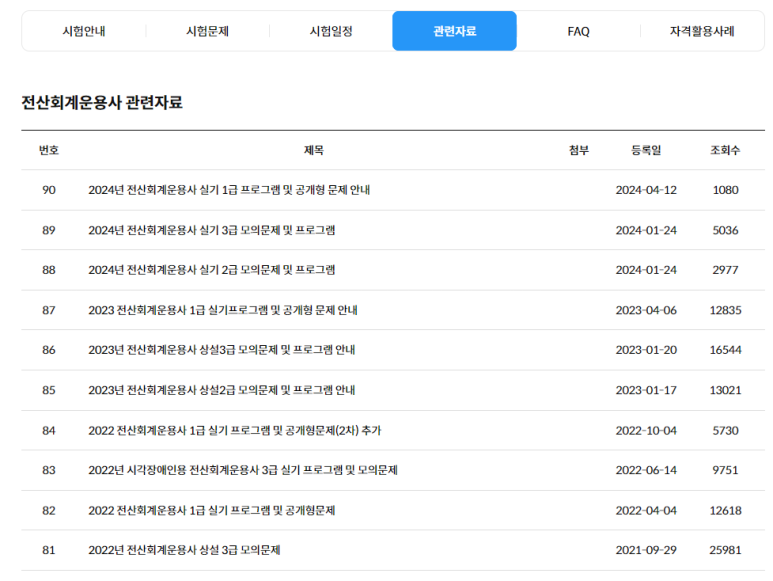Switch to the 자격활용사례 tab
The height and width of the screenshot is (581, 773).
point(702,31)
